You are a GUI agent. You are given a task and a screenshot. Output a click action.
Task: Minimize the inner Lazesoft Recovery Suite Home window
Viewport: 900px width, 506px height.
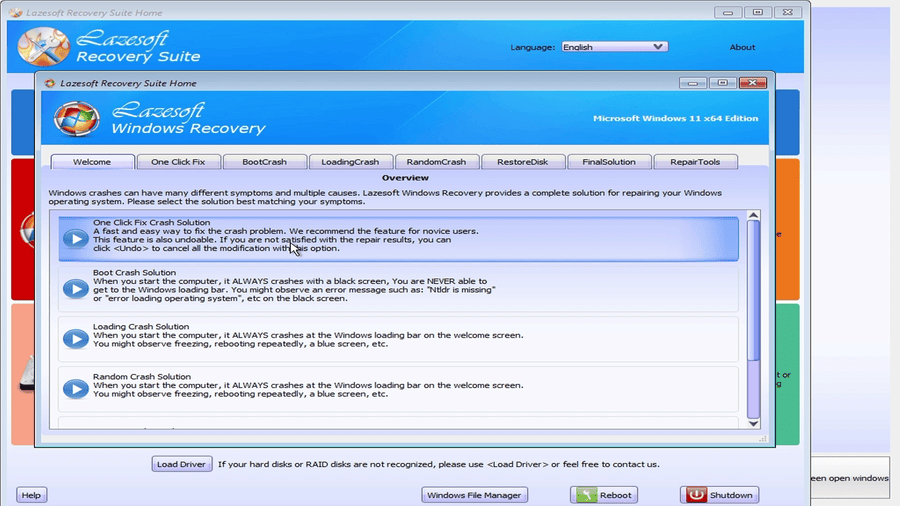click(693, 83)
